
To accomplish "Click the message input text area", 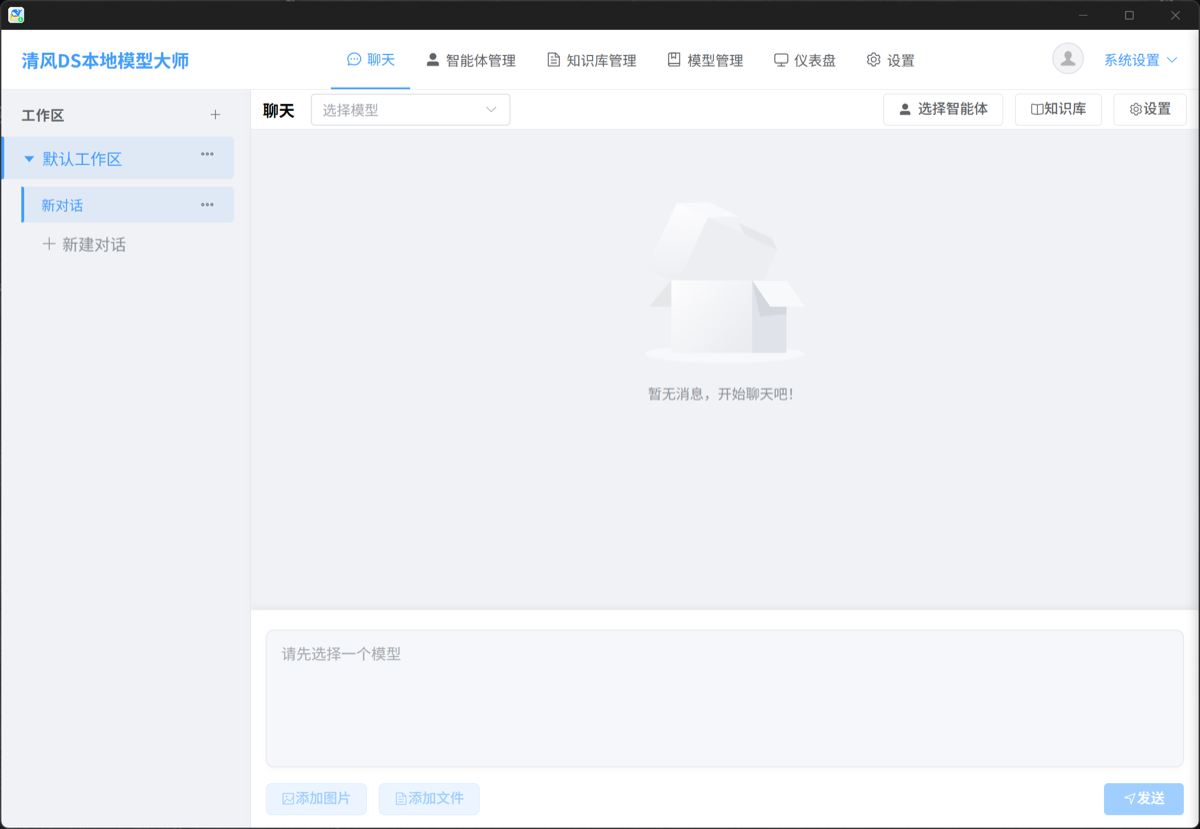I will [724, 698].
